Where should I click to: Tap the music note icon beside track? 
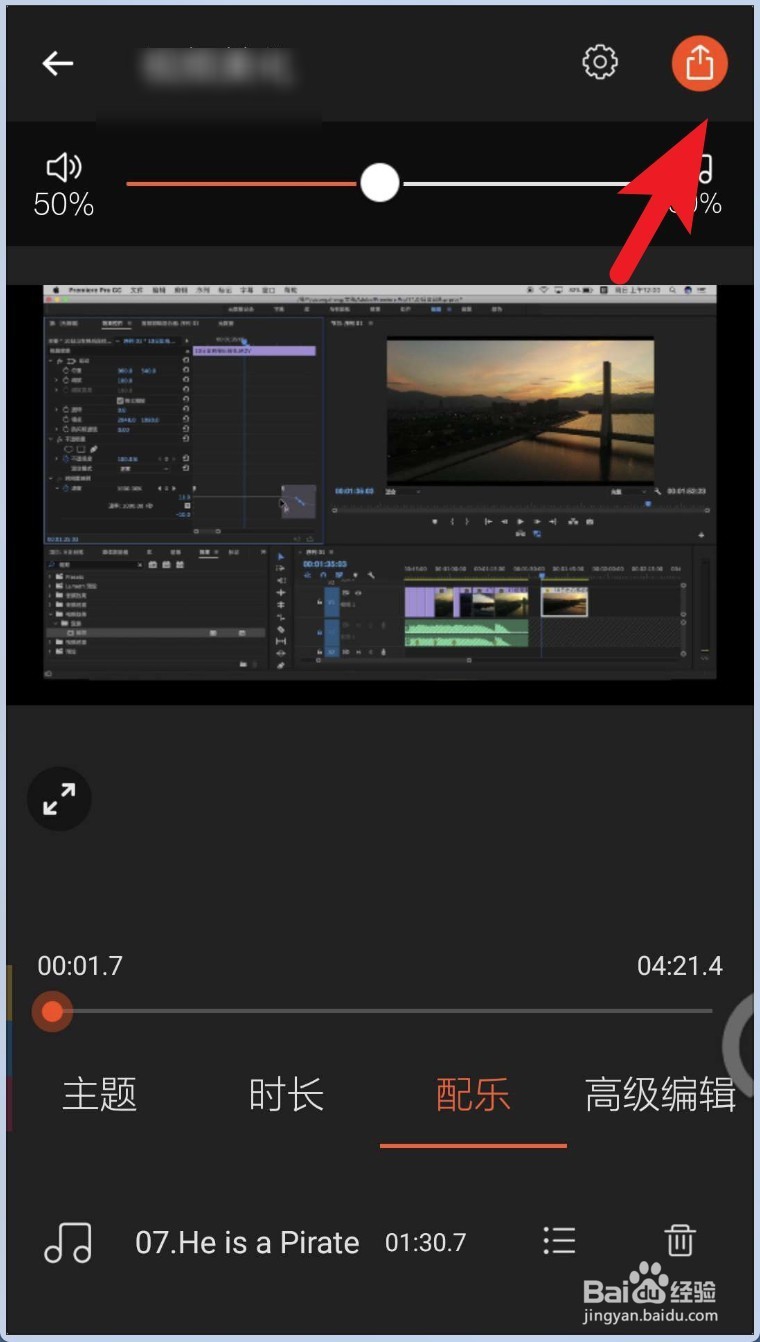click(x=68, y=1242)
